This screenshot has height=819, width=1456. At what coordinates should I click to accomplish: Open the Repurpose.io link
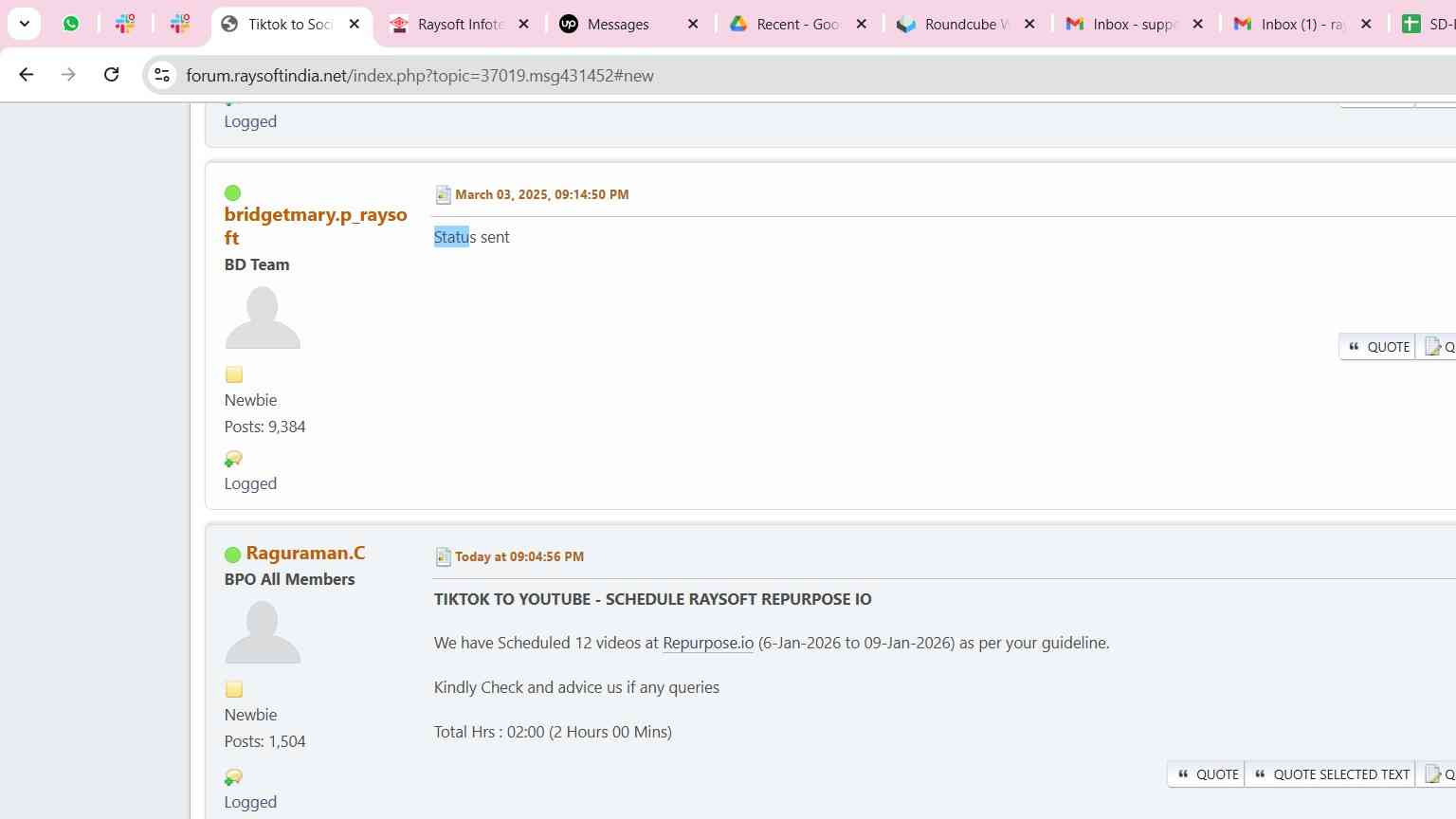(708, 643)
